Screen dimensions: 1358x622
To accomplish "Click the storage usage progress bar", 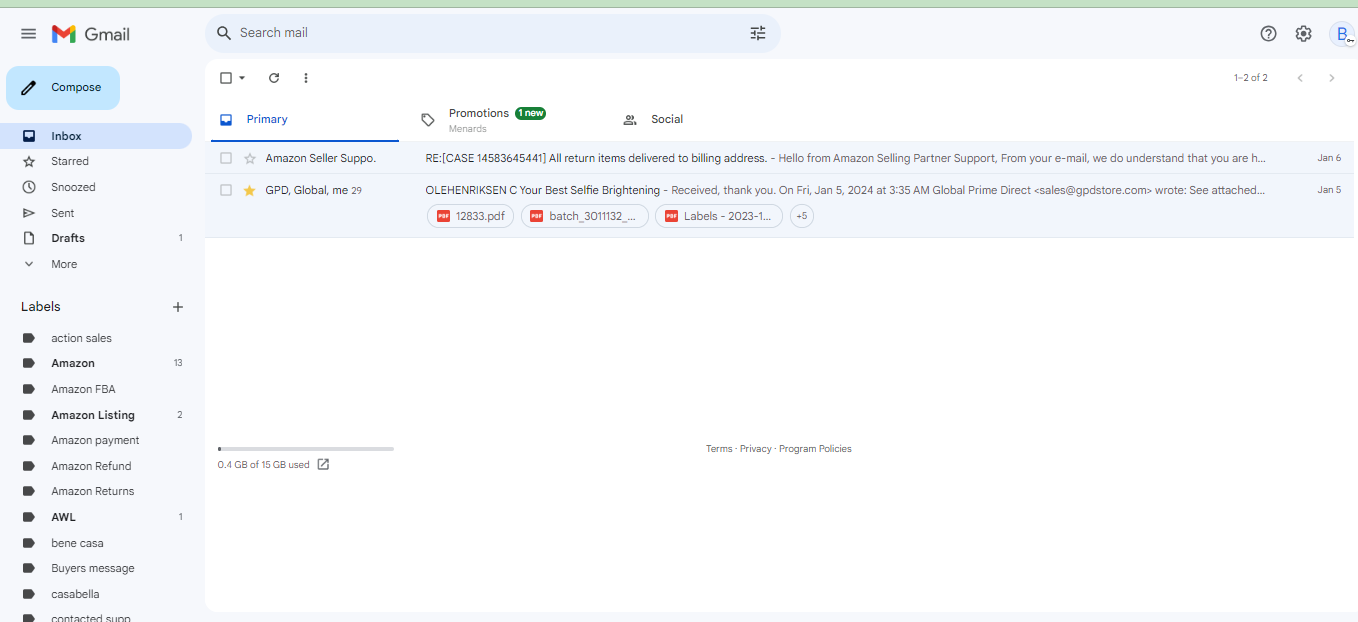I will [306, 449].
